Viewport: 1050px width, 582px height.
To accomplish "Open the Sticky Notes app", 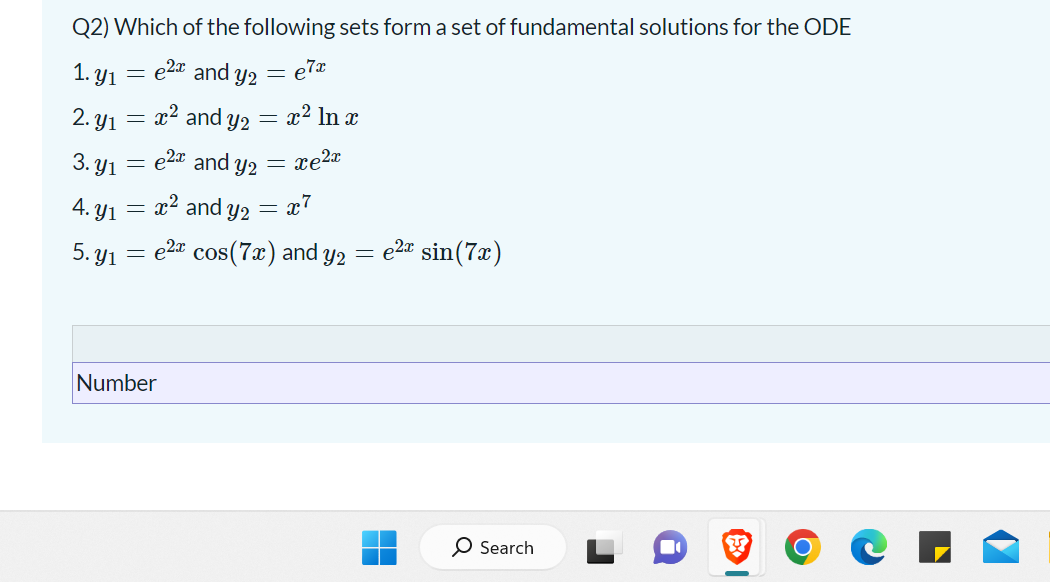I will tap(934, 547).
